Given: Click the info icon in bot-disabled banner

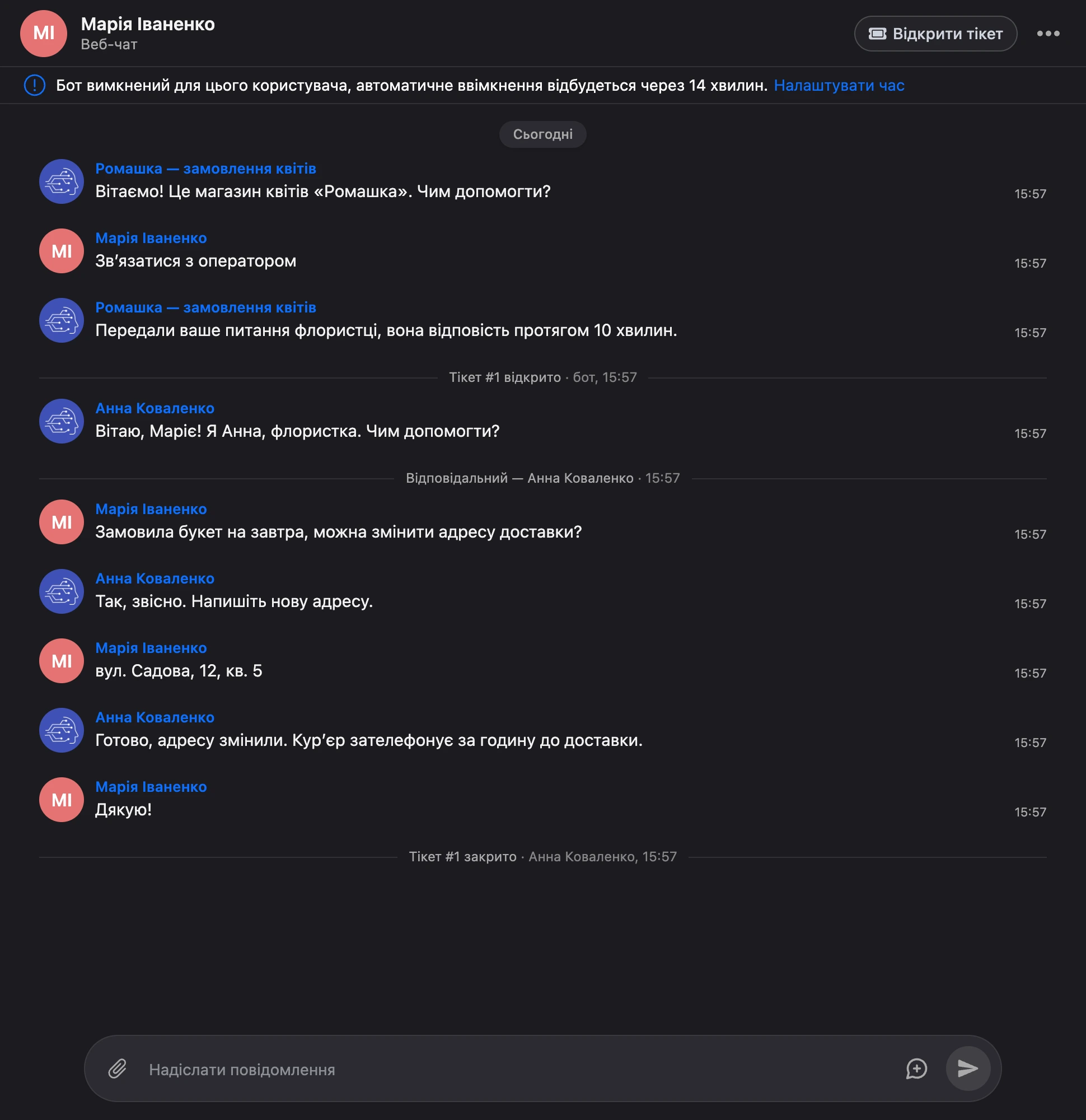Looking at the screenshot, I should click(35, 85).
